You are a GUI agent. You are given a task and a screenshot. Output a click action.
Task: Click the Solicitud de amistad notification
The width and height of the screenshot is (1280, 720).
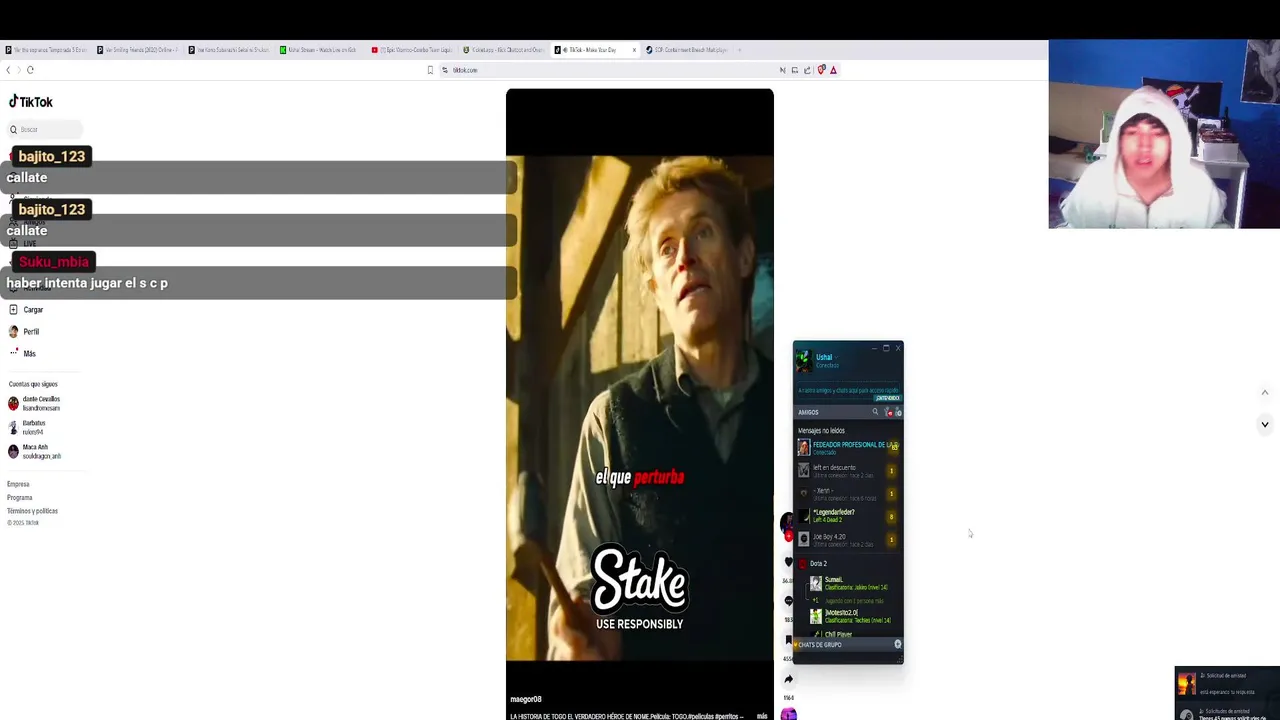coord(1227,683)
